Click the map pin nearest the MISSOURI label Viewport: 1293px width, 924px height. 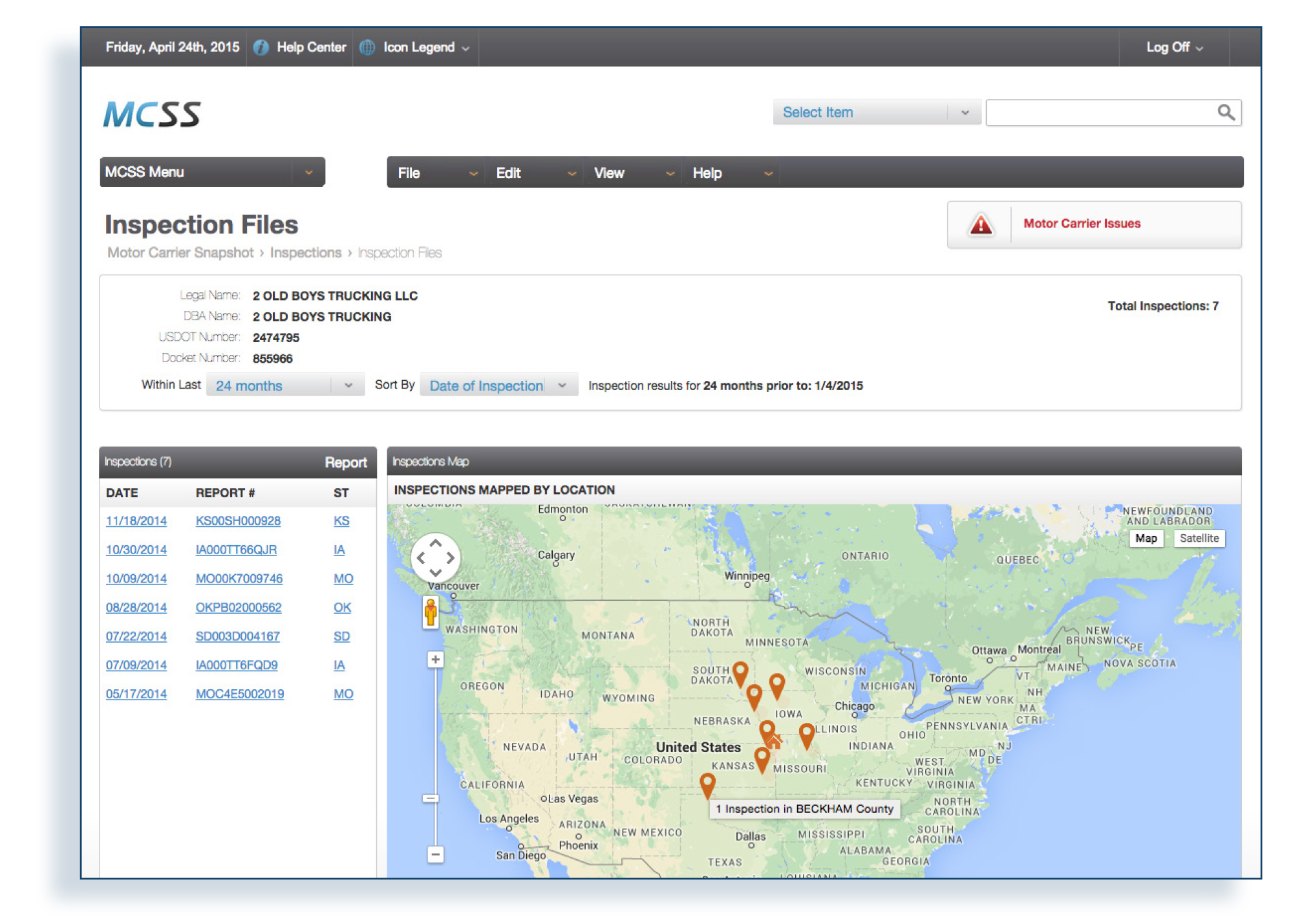click(x=762, y=760)
